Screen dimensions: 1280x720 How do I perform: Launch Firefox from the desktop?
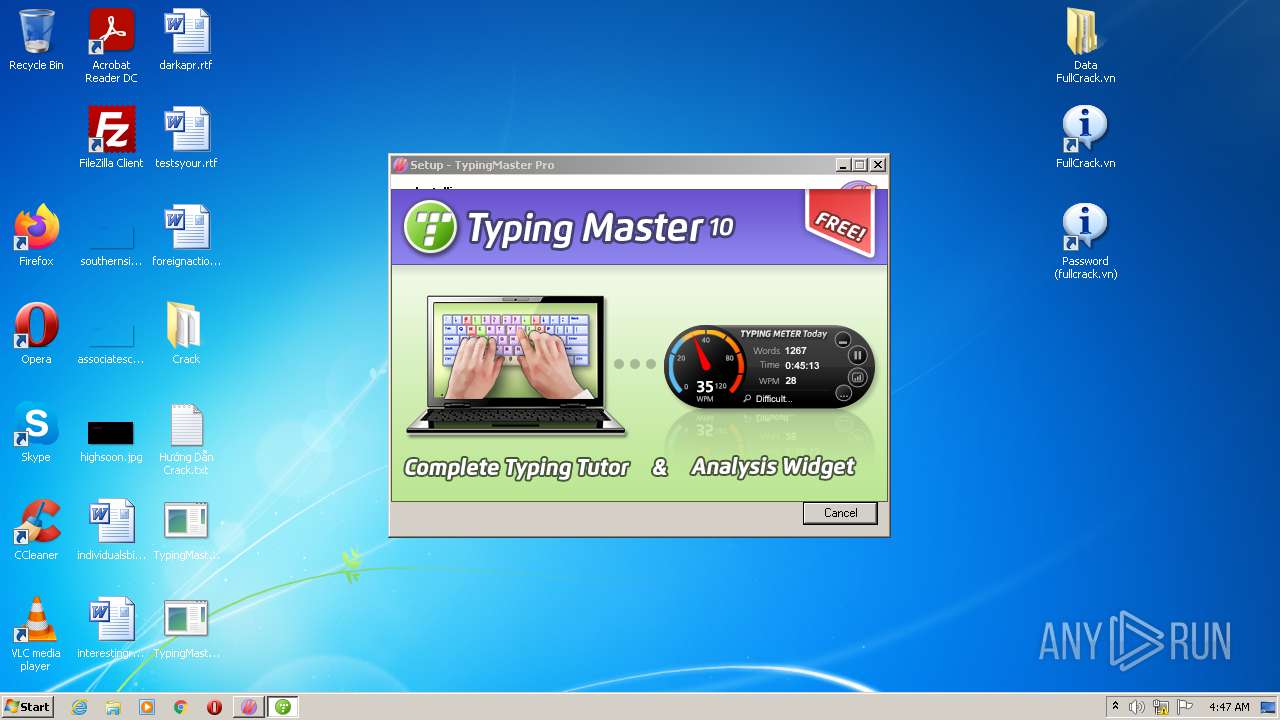point(36,236)
